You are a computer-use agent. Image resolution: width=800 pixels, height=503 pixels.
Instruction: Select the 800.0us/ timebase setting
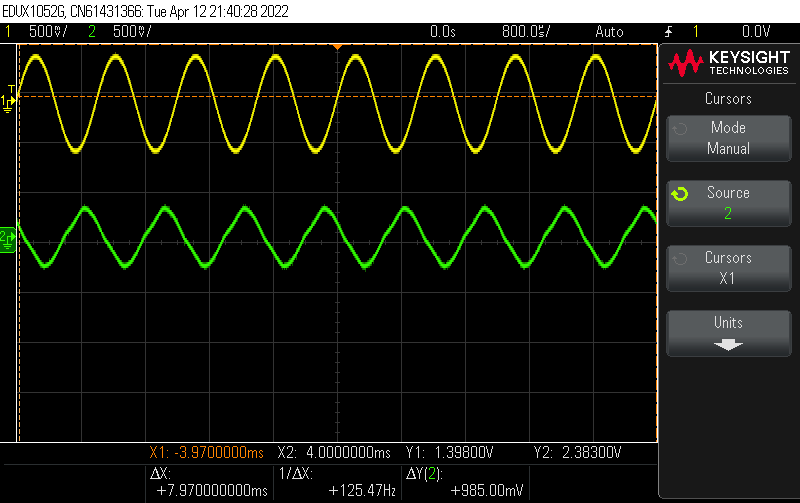527,32
